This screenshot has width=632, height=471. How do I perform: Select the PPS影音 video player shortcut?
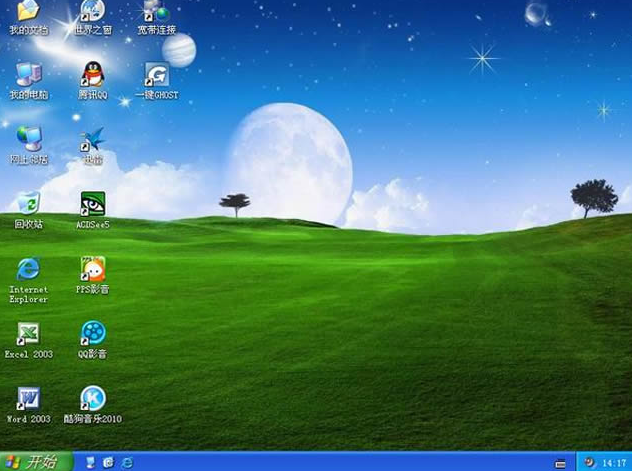pyautogui.click(x=93, y=269)
